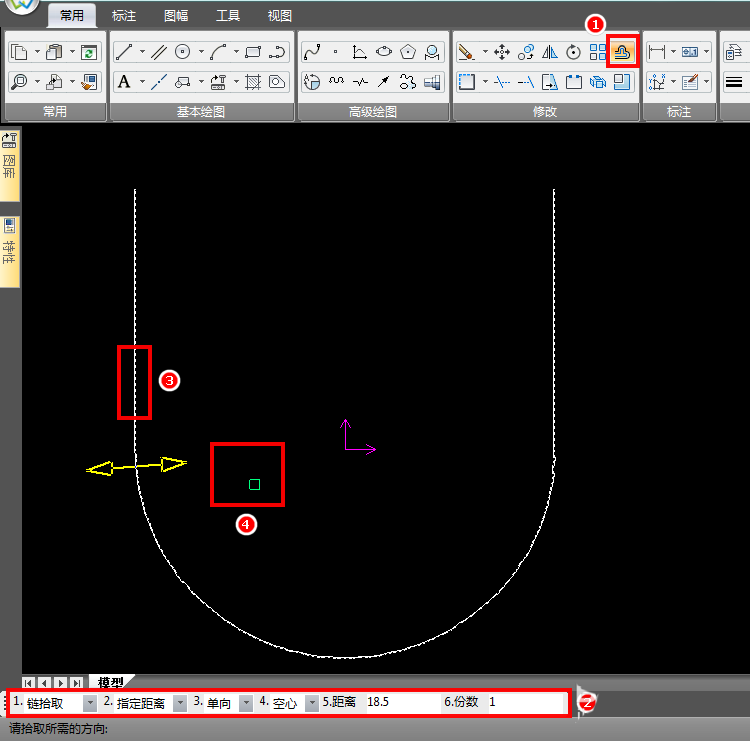The height and width of the screenshot is (741, 750).
Task: Select the Block (3D boxes) tool
Action: point(597,82)
